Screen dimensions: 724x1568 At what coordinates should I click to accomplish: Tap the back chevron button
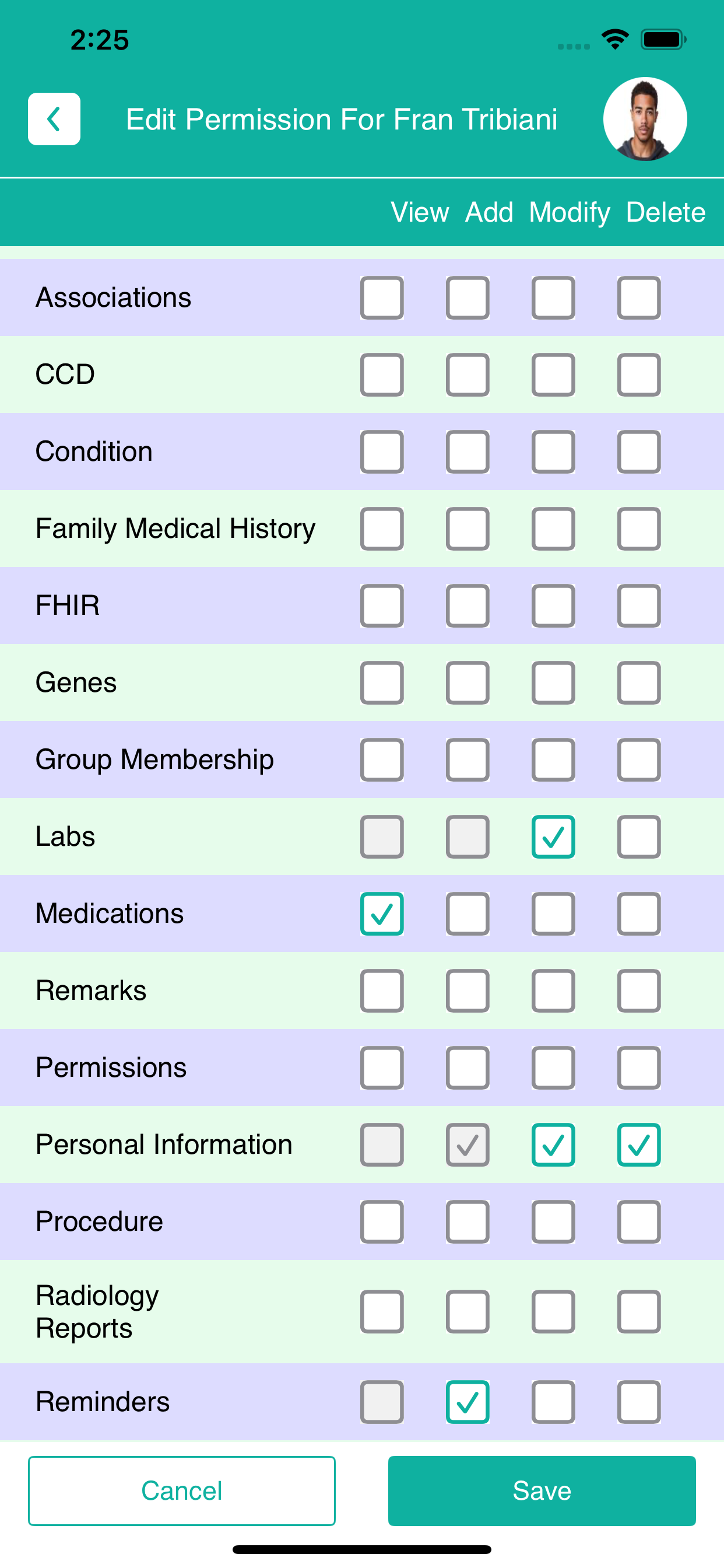(x=54, y=118)
